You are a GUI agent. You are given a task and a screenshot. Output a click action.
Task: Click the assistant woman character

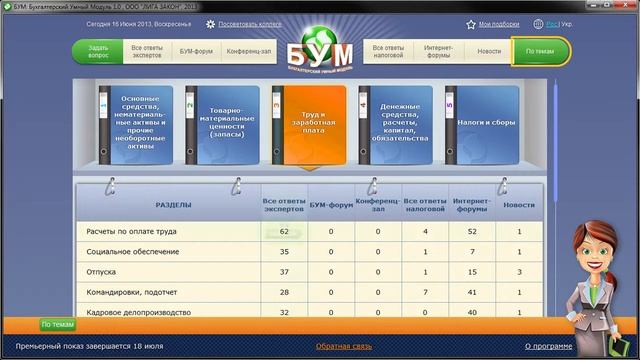pyautogui.click(x=596, y=288)
